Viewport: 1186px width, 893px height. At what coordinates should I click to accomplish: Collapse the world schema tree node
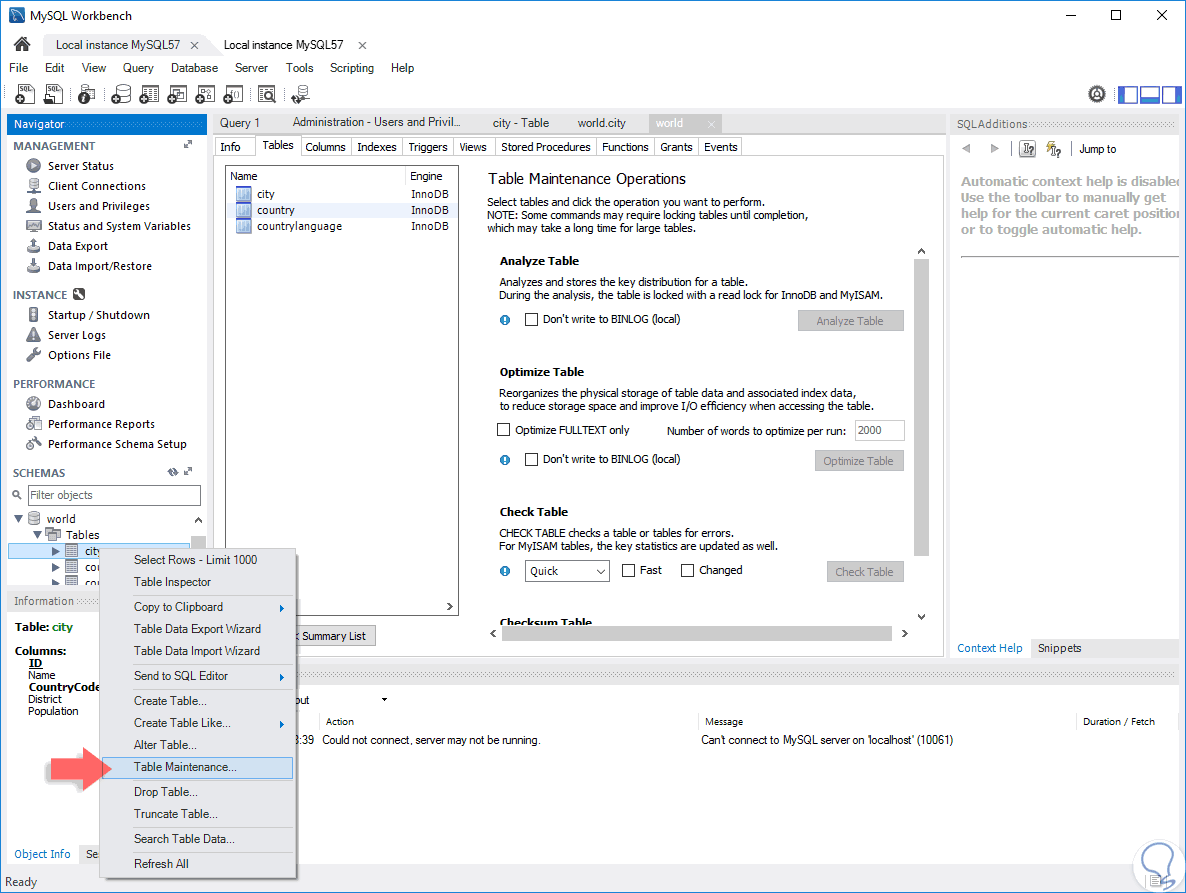click(19, 519)
